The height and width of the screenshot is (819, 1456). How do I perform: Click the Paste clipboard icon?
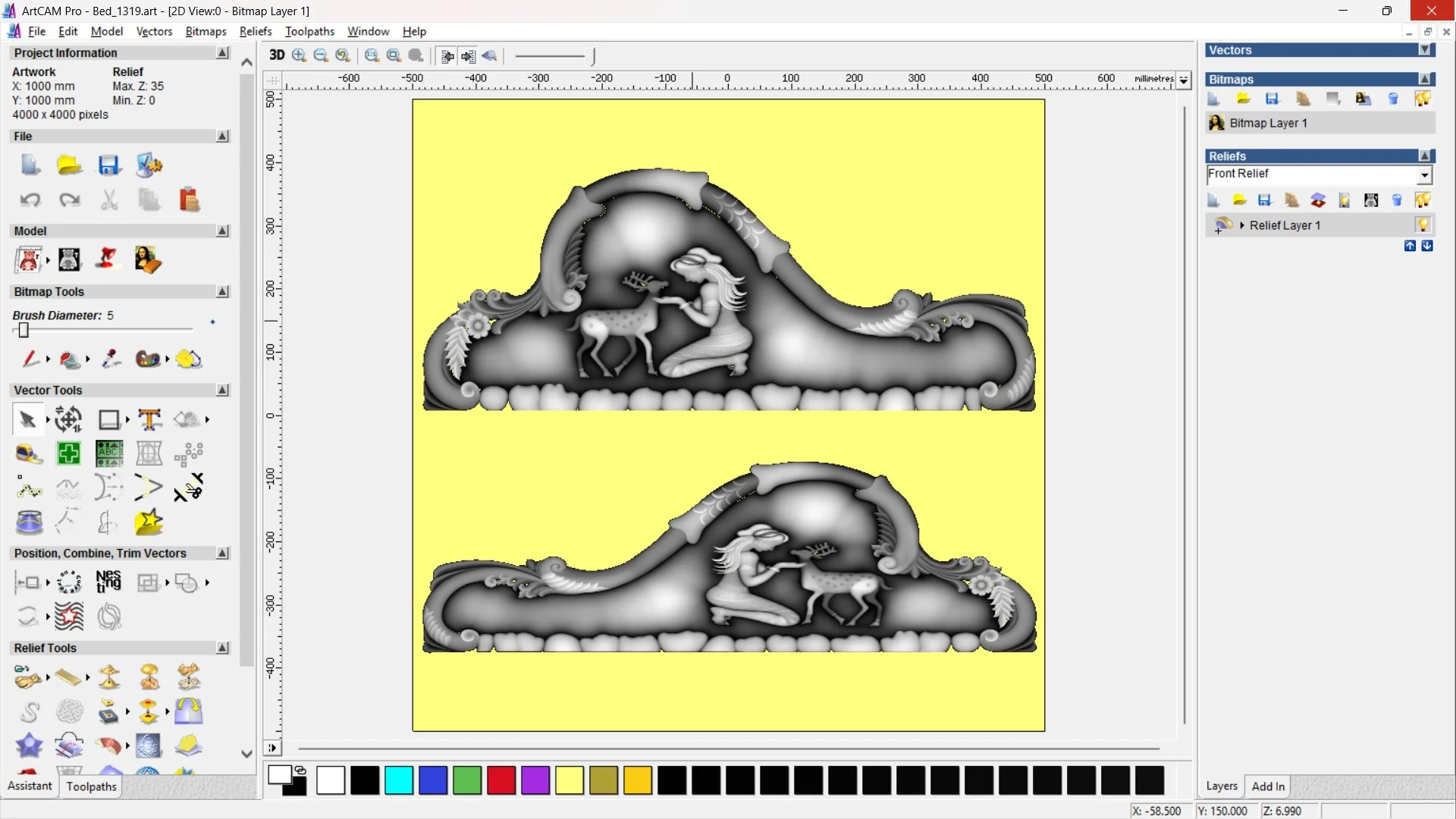coord(189,199)
